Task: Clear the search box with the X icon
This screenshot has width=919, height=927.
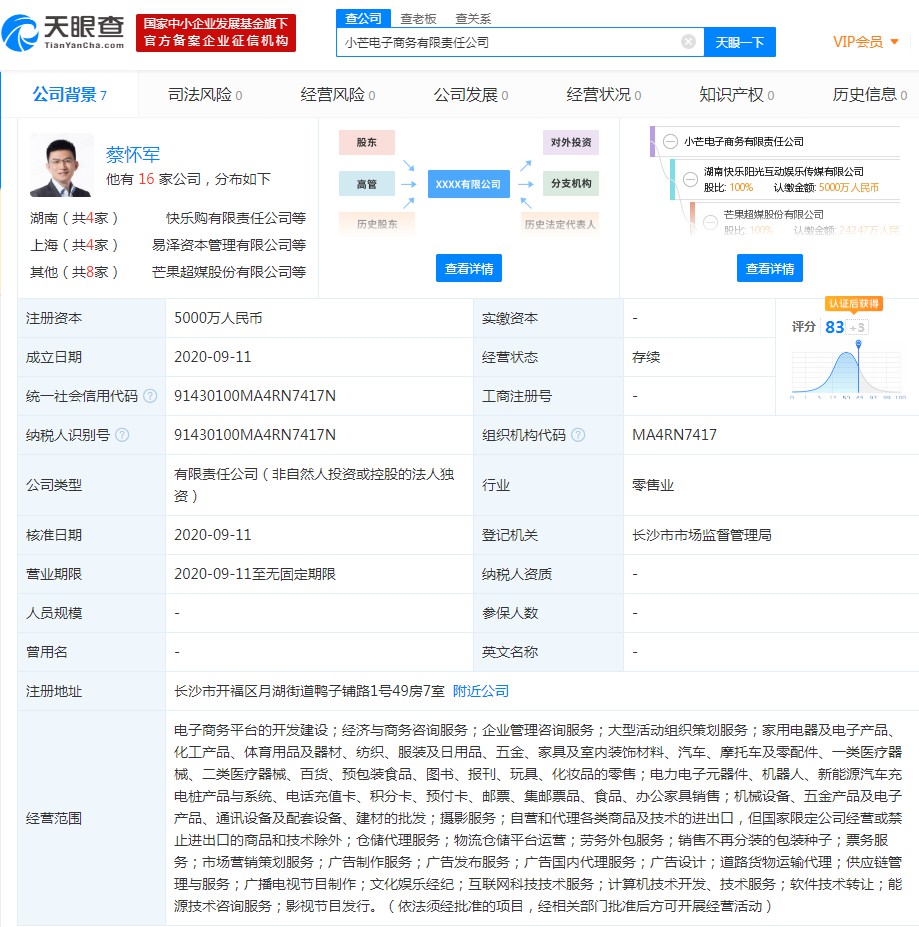Action: tap(688, 42)
